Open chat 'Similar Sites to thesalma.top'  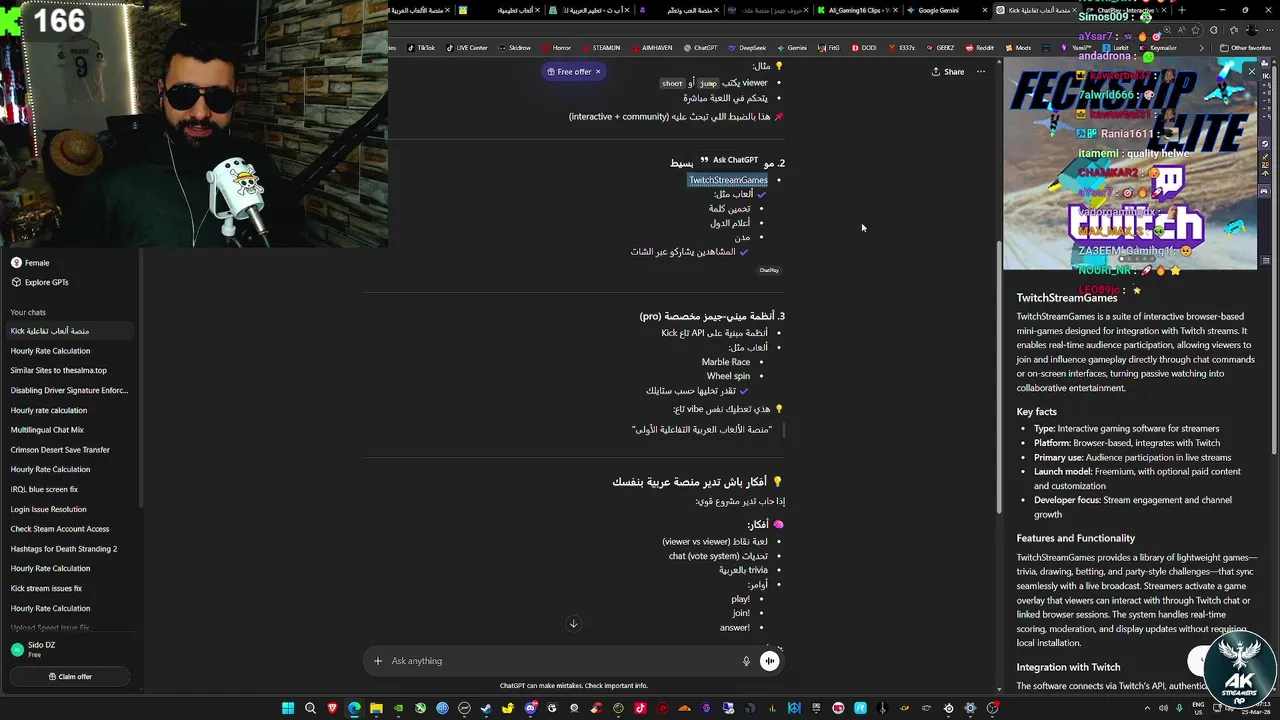point(58,370)
